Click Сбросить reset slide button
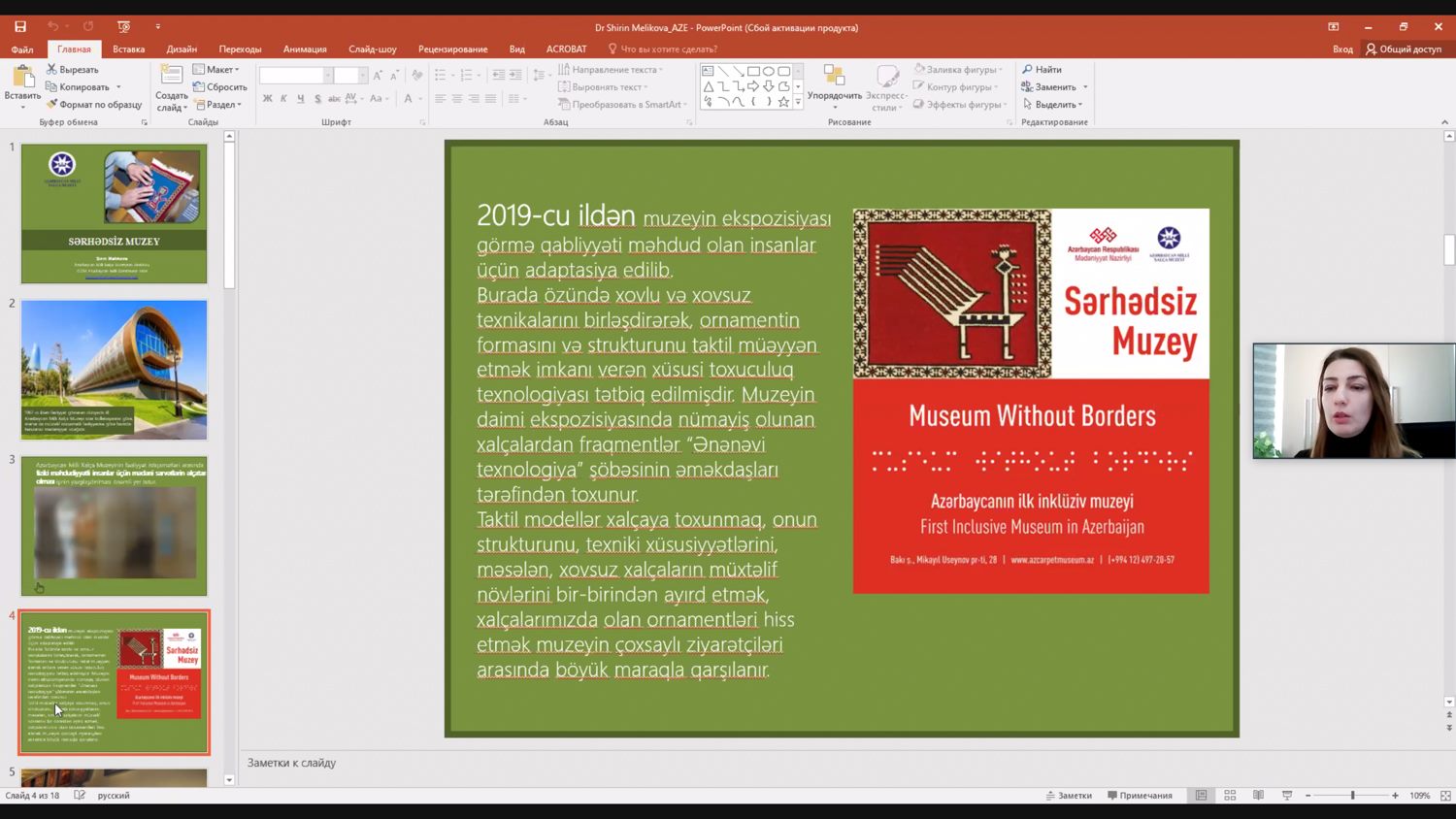This screenshot has height=819, width=1456. tap(219, 87)
